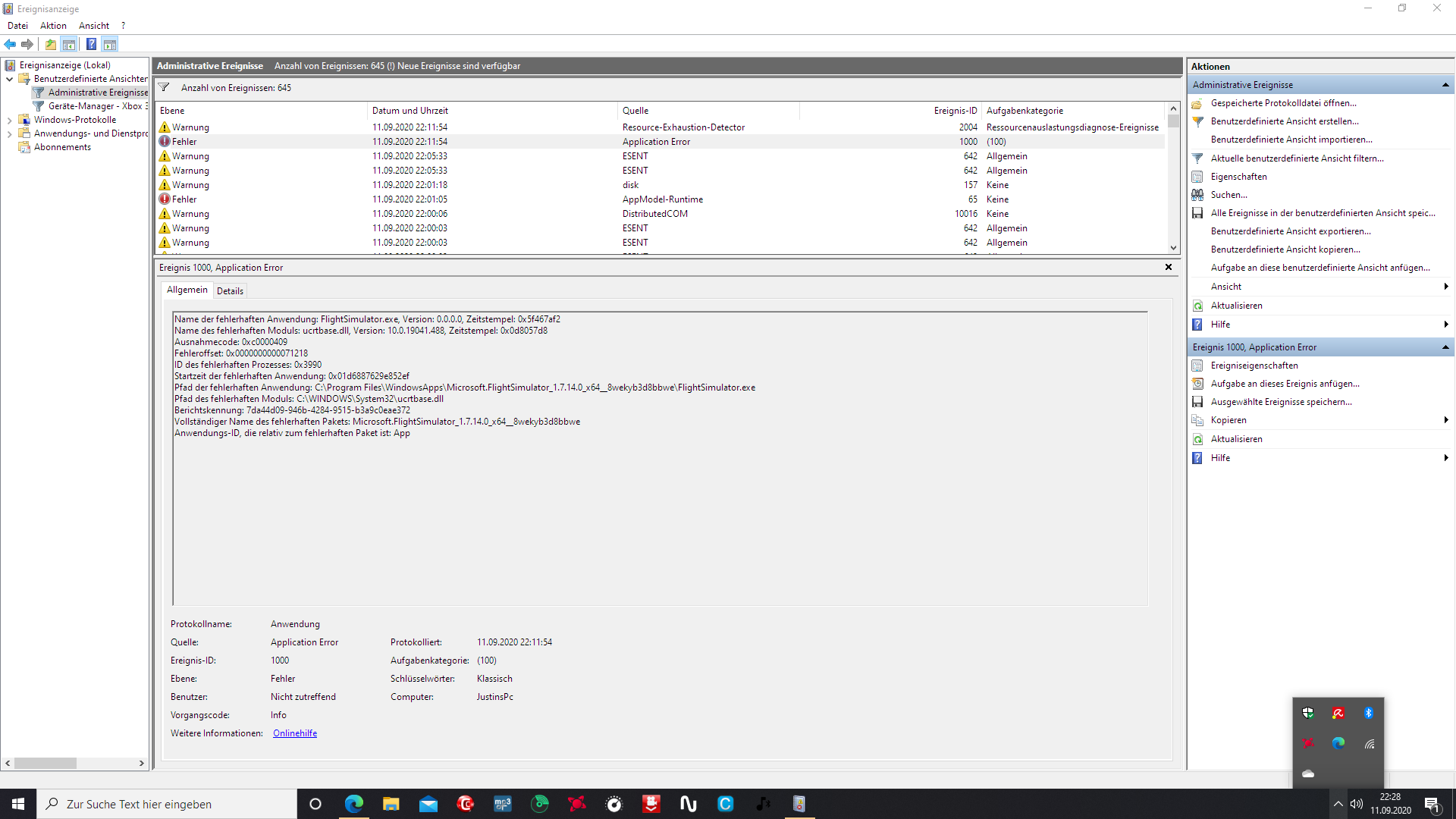The image size is (1456, 819).
Task: Select the Abonnements tree item
Action: click(x=62, y=147)
